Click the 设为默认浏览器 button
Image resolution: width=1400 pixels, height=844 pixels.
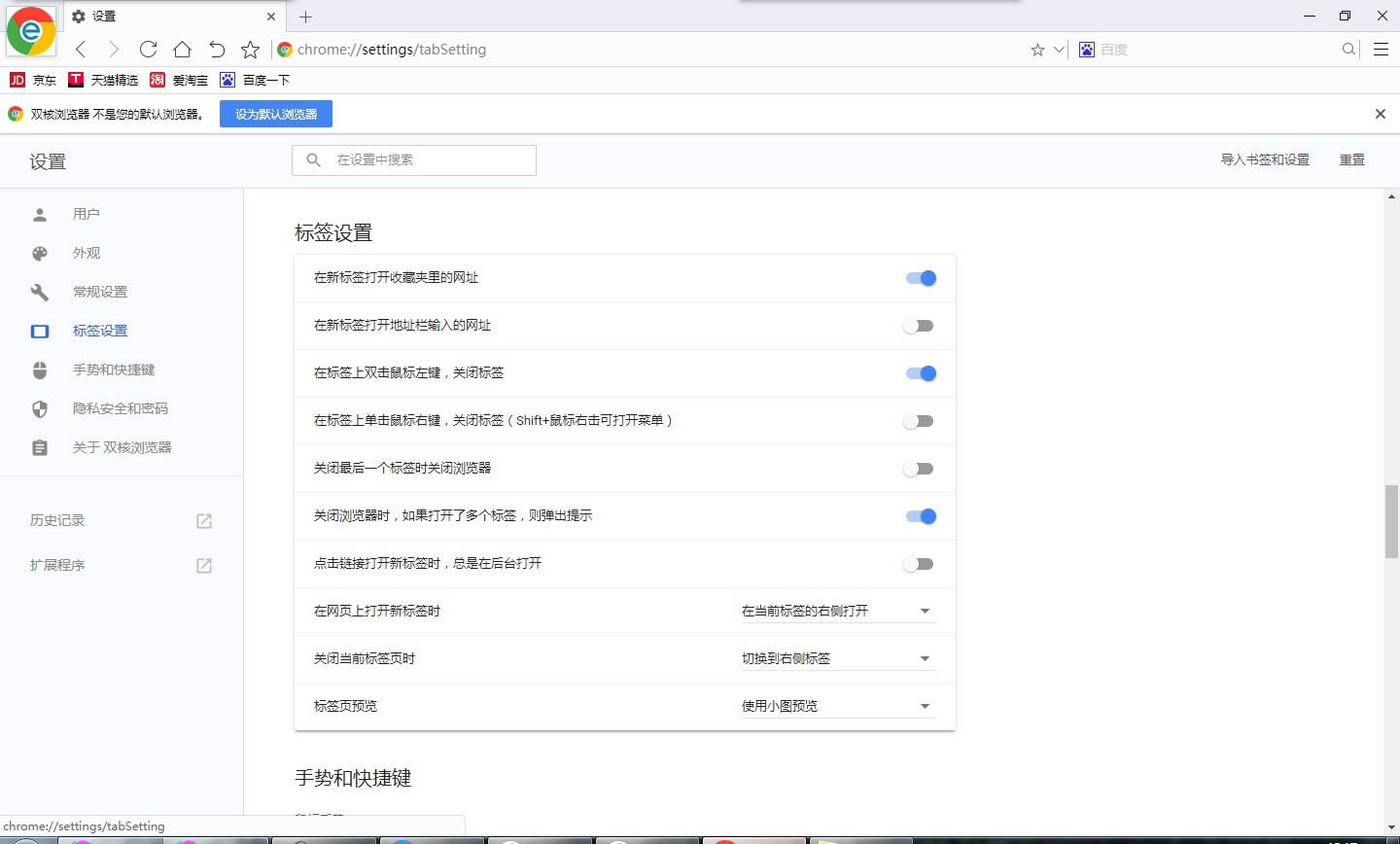[x=276, y=114]
